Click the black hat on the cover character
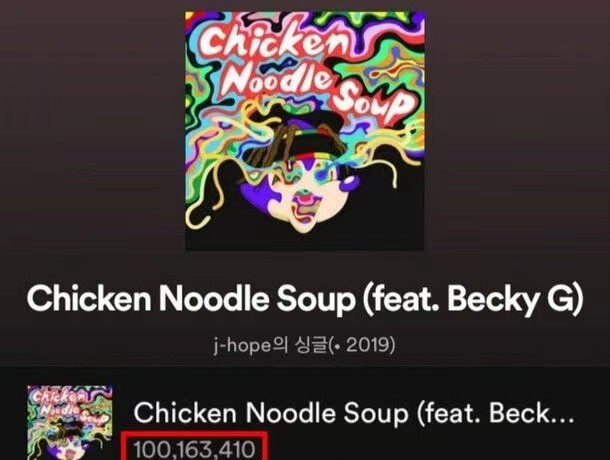This screenshot has height=460, width=610. (294, 137)
